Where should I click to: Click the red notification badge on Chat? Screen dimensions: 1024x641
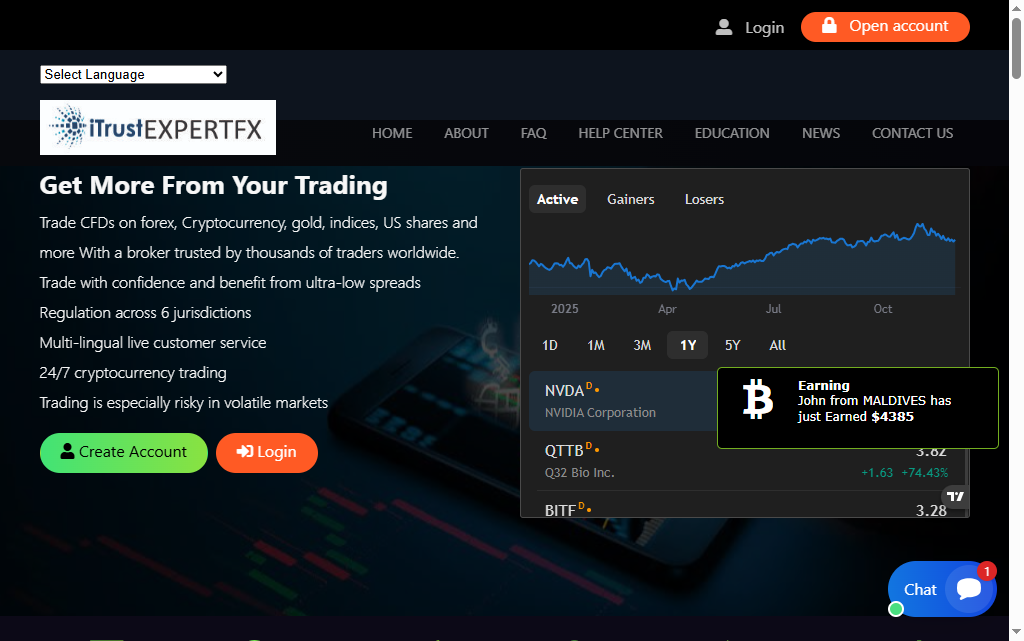(x=986, y=571)
